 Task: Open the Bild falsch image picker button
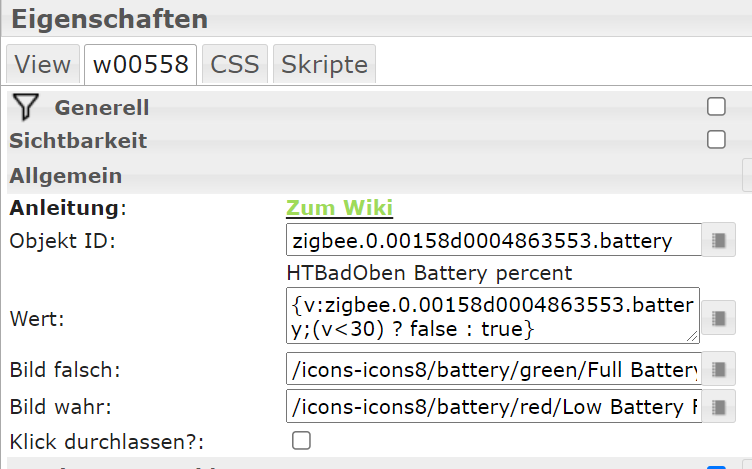(718, 370)
